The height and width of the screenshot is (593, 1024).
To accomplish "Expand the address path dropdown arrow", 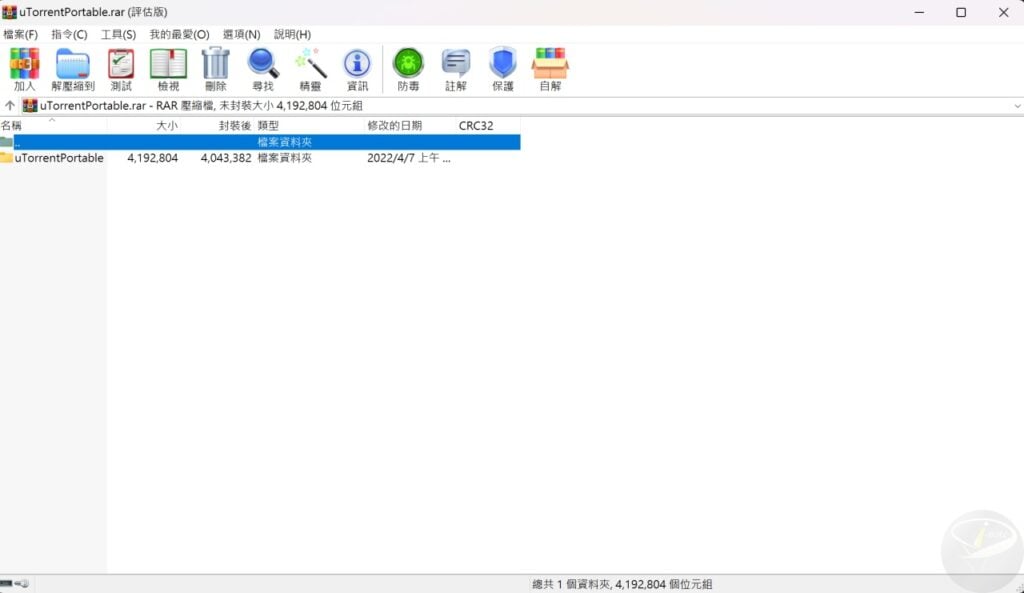I will coord(1016,105).
